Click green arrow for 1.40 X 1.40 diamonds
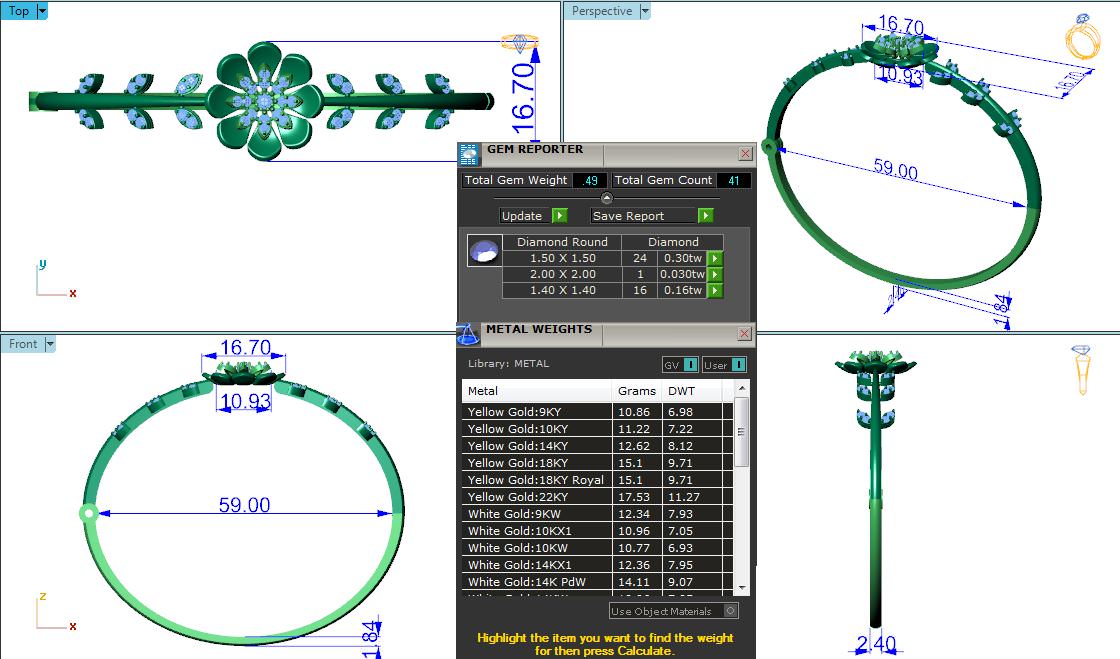Screen dimensions: 1120x659 pyautogui.click(x=714, y=291)
